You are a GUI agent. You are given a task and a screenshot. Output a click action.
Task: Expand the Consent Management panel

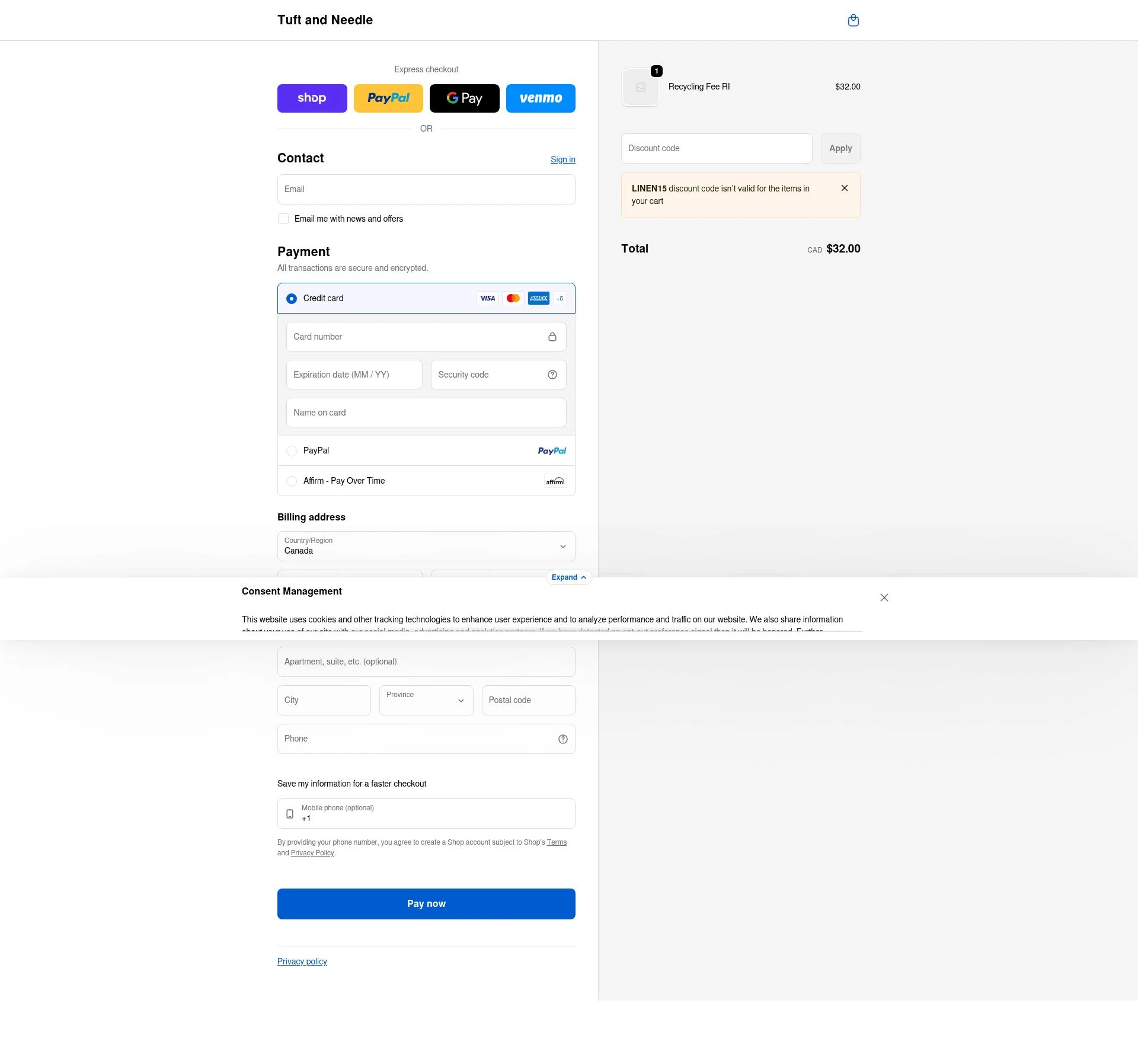(x=568, y=577)
